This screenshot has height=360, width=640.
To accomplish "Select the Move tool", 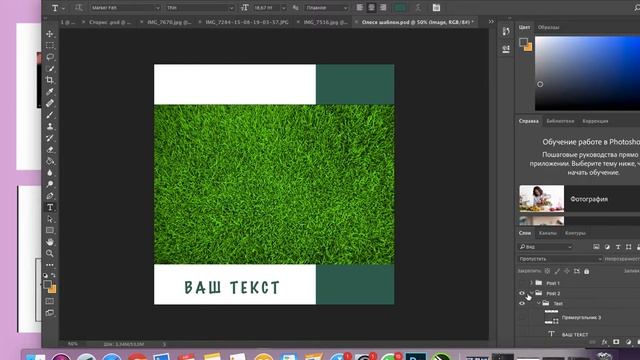I will click(x=50, y=34).
